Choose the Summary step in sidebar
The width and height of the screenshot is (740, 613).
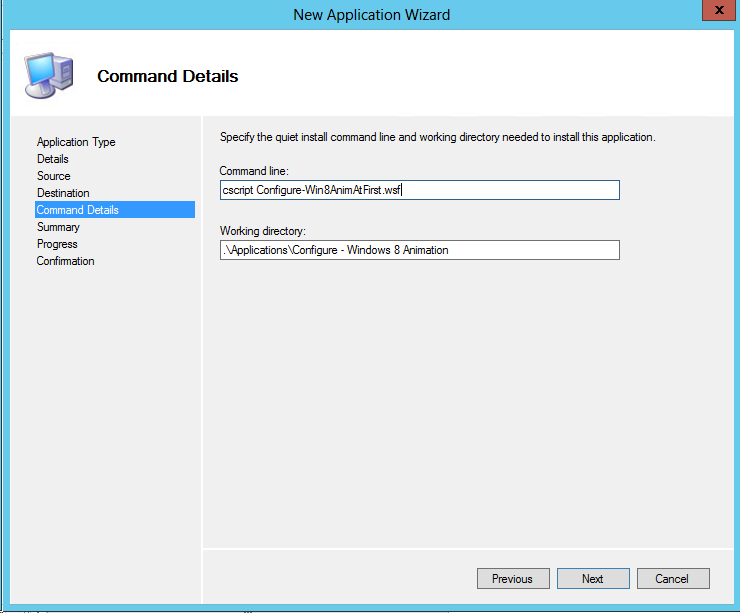(x=58, y=227)
